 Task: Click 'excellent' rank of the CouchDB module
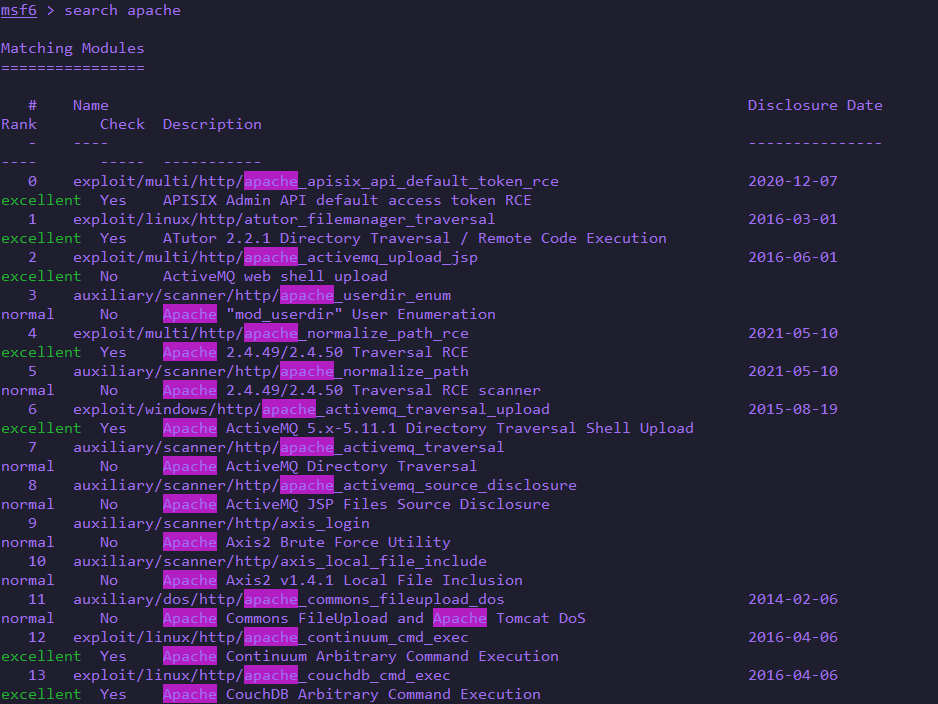pos(41,694)
